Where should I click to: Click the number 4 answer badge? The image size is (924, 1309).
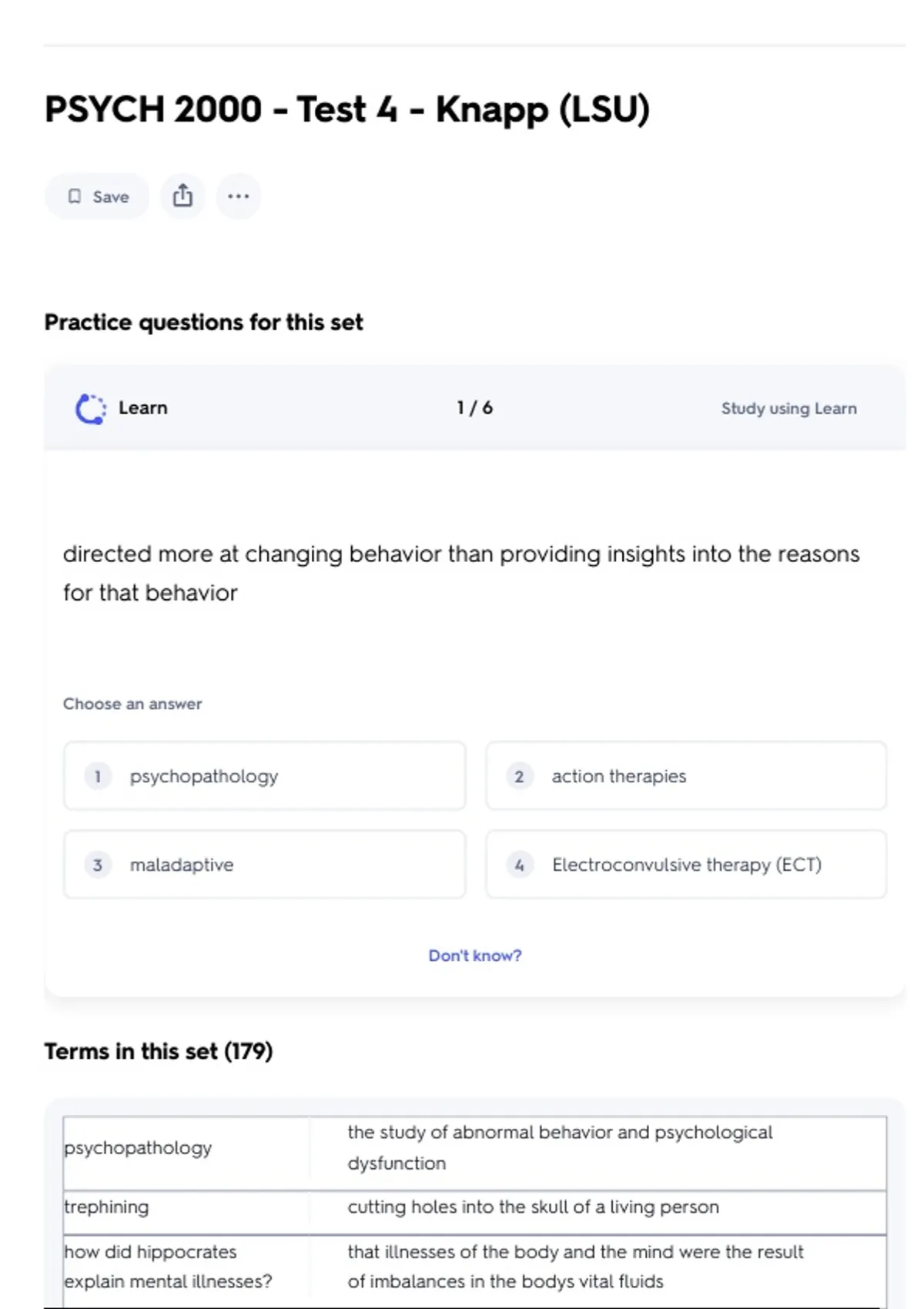(x=519, y=865)
